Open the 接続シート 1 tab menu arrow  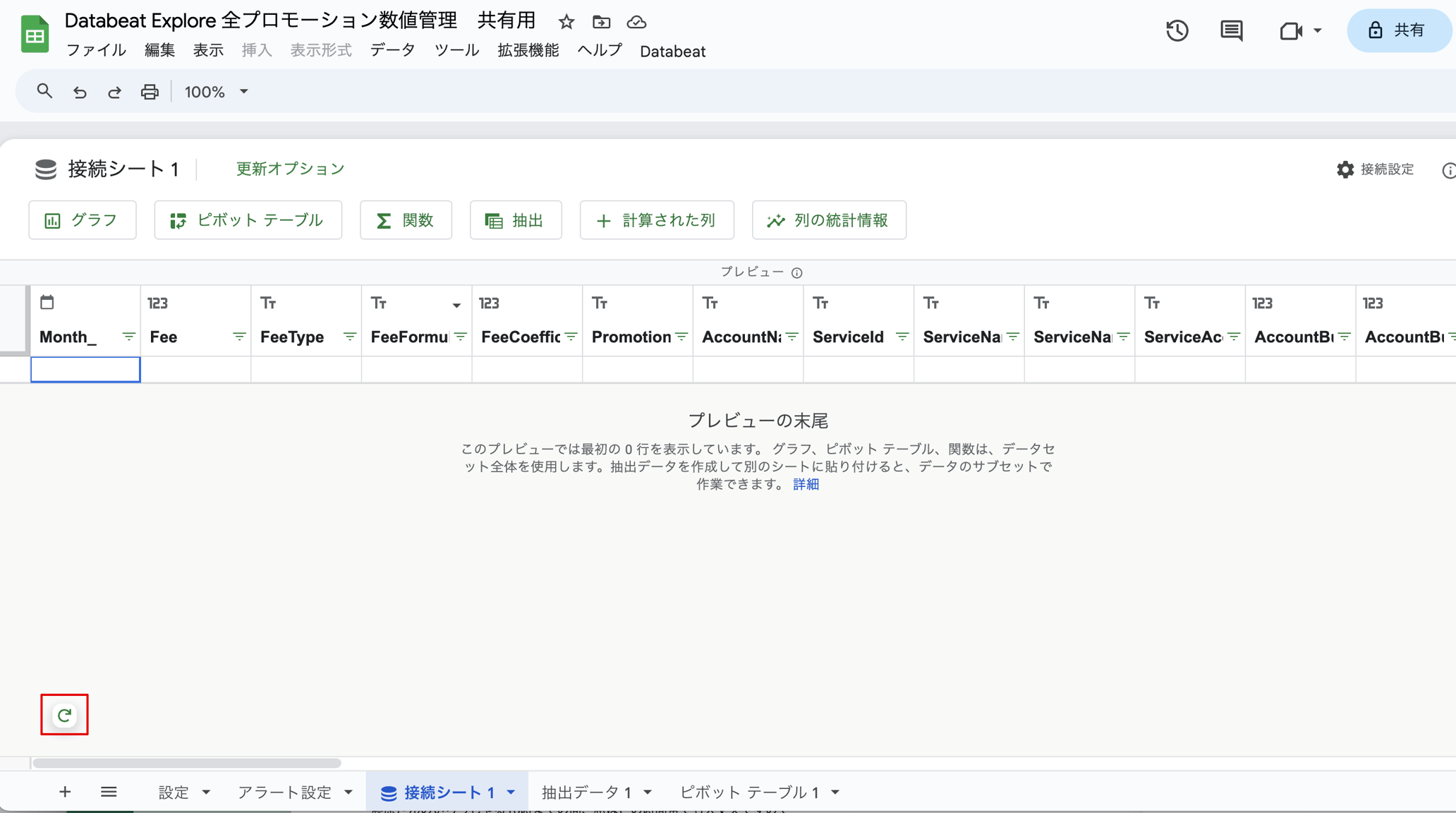point(511,792)
